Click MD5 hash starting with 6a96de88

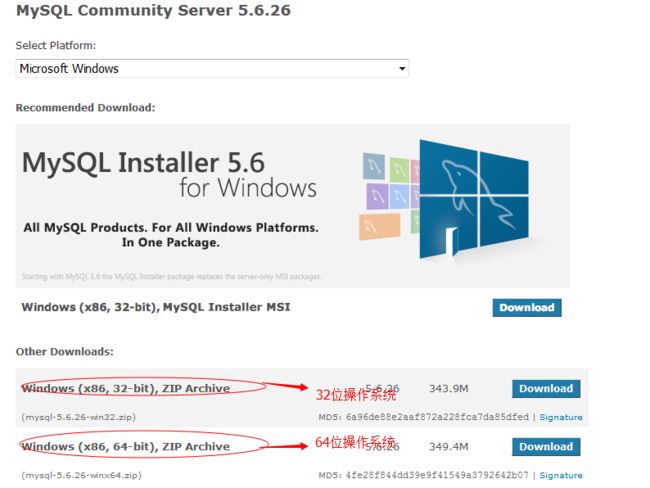[437, 417]
